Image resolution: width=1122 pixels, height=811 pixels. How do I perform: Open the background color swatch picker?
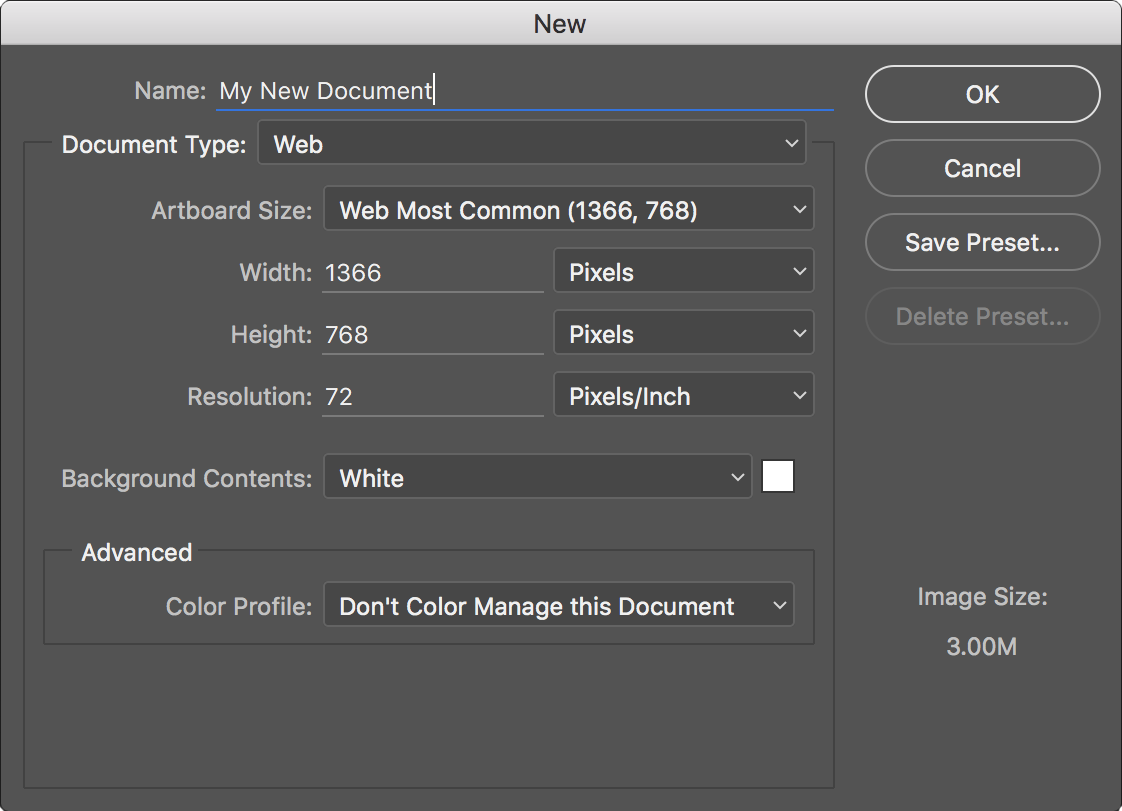(778, 476)
